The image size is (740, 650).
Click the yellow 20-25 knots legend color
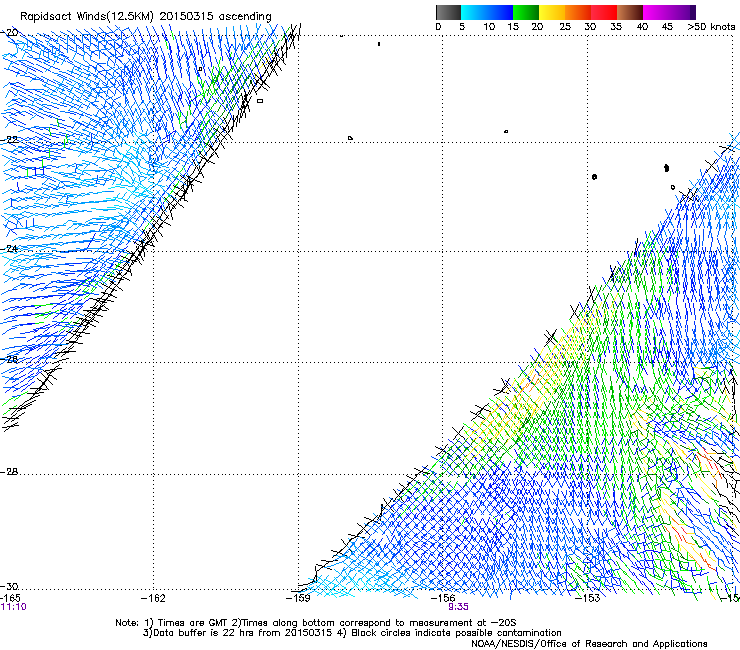552,12
